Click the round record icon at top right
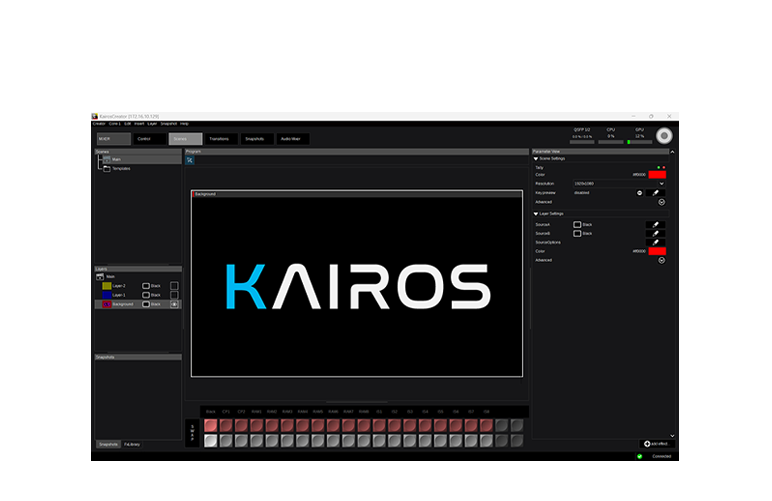The width and height of the screenshot is (772, 501). point(664,135)
